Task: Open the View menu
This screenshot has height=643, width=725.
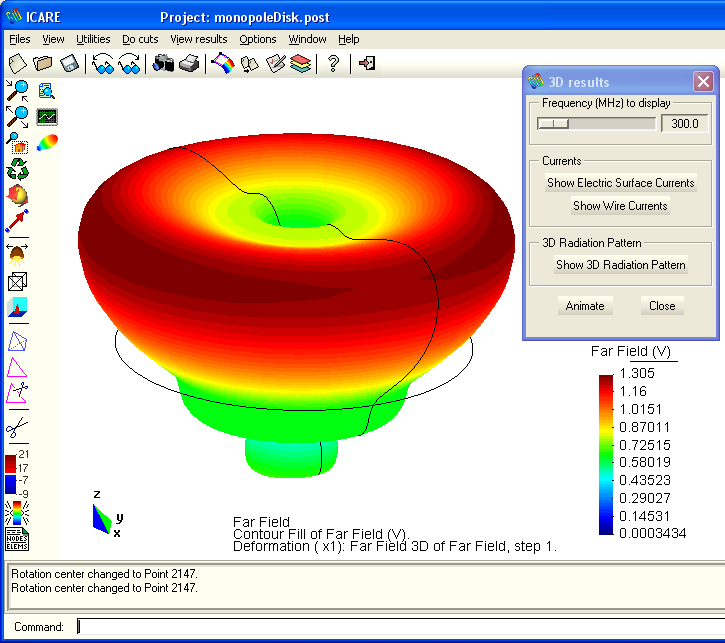Action: point(53,39)
